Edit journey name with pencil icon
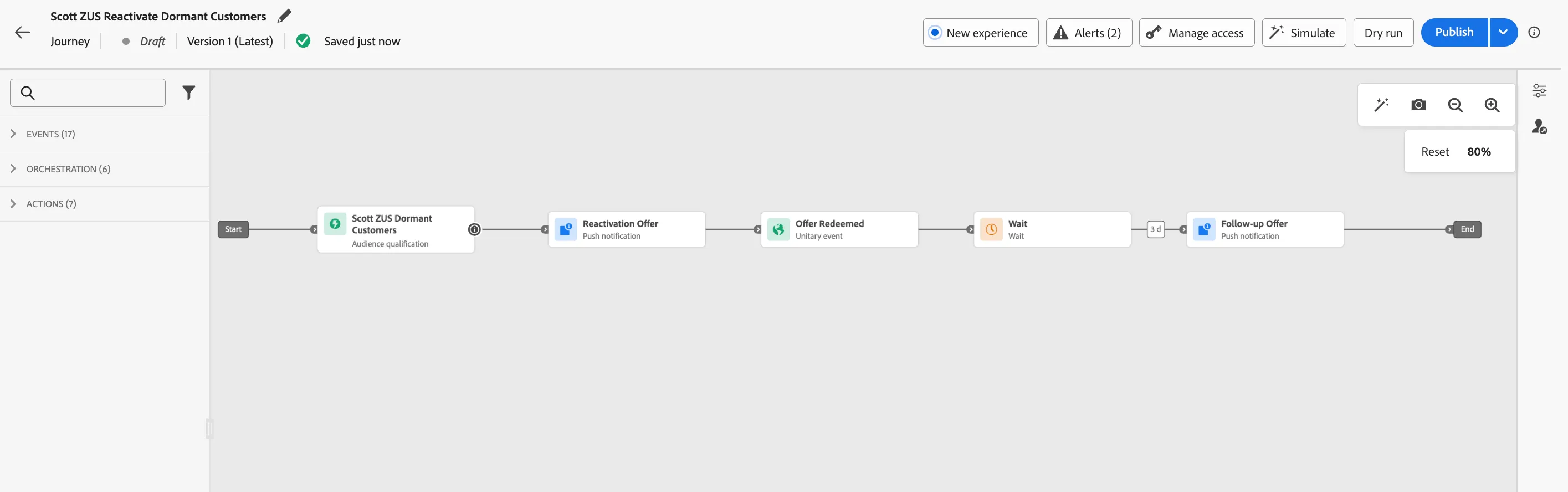The width and height of the screenshot is (1568, 492). (x=284, y=16)
